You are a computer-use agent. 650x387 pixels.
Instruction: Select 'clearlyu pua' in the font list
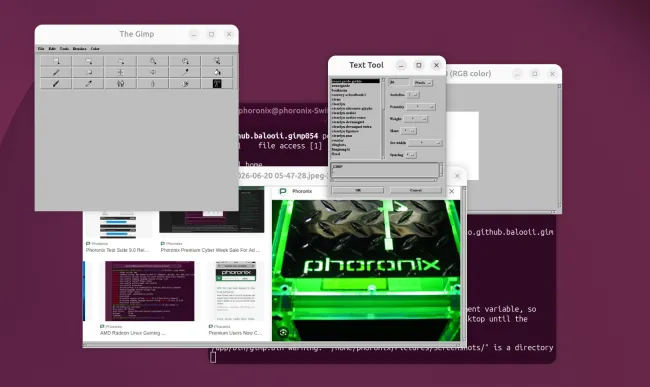click(342, 136)
